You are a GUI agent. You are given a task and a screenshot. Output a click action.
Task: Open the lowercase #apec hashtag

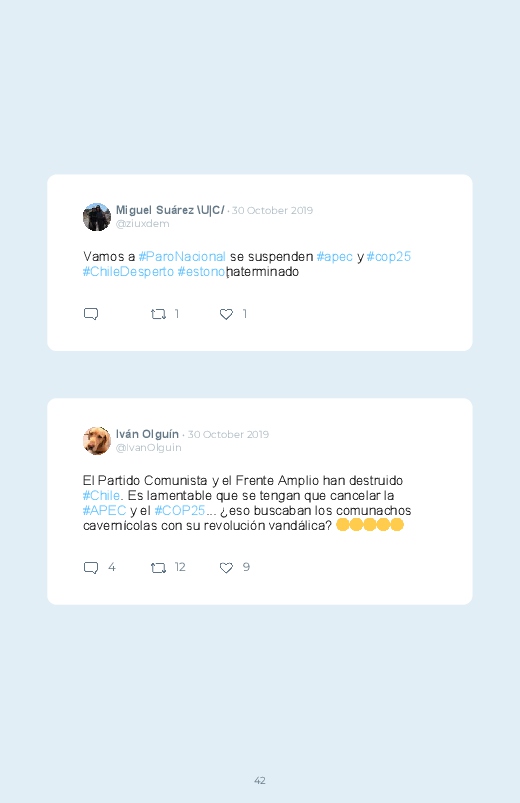click(335, 257)
